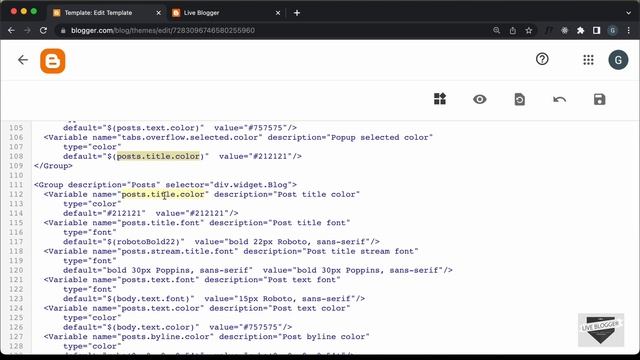
Task: Click the </Group> tag on line 109
Action: [x=53, y=166]
